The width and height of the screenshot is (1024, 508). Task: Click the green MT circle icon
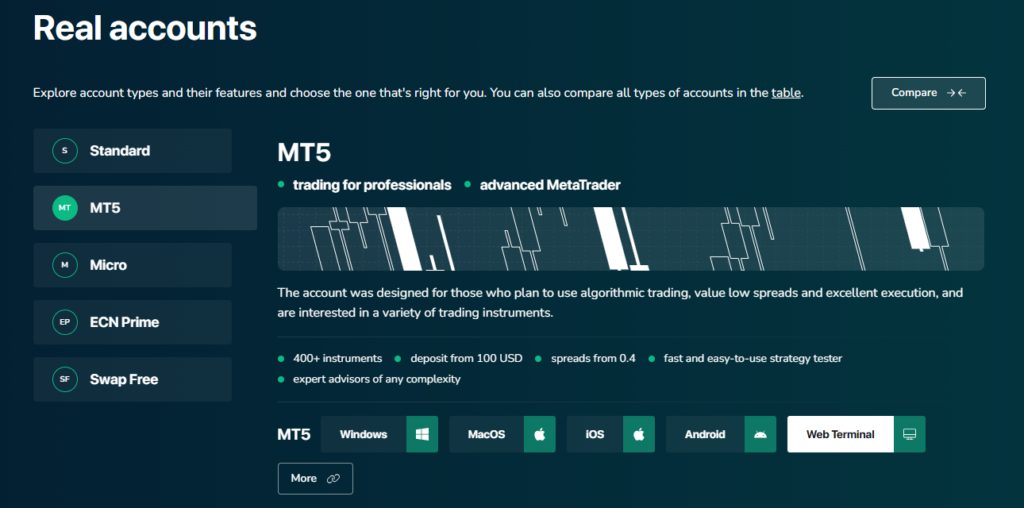[x=65, y=208]
